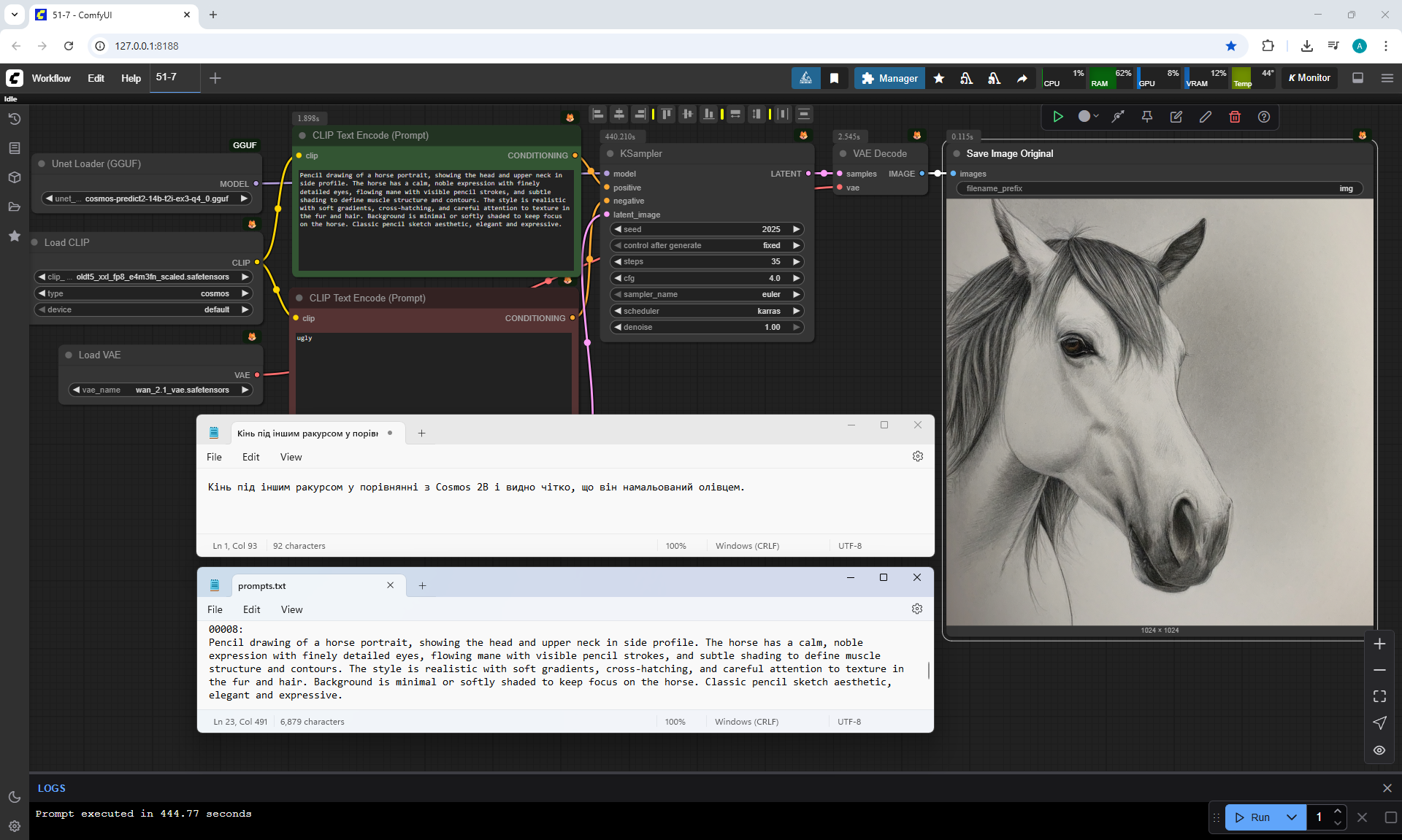Image resolution: width=1402 pixels, height=840 pixels.
Task: Pin the selected node with pin icon
Action: pyautogui.click(x=1146, y=117)
